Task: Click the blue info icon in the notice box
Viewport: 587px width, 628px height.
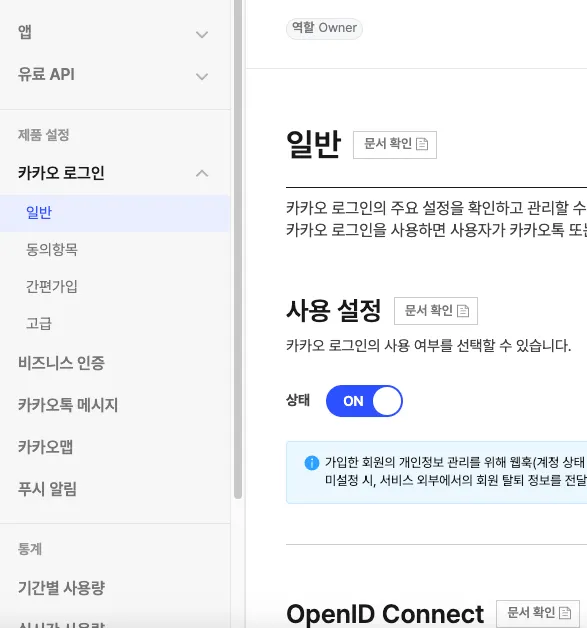Action: click(x=312, y=463)
